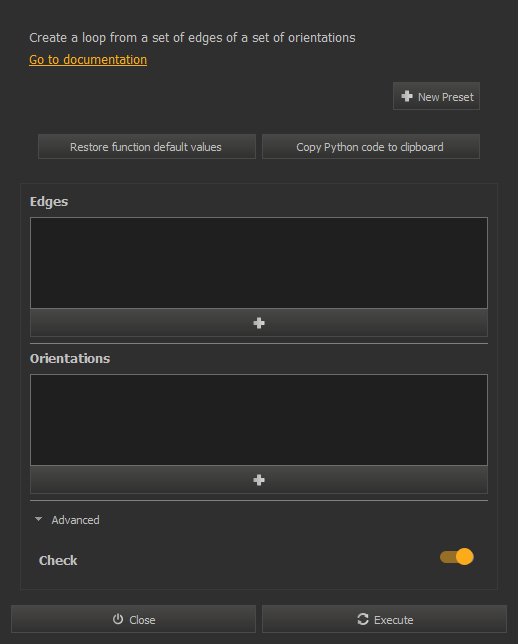Select the empty Edges list box
Image resolution: width=518 pixels, height=644 pixels.
259,263
